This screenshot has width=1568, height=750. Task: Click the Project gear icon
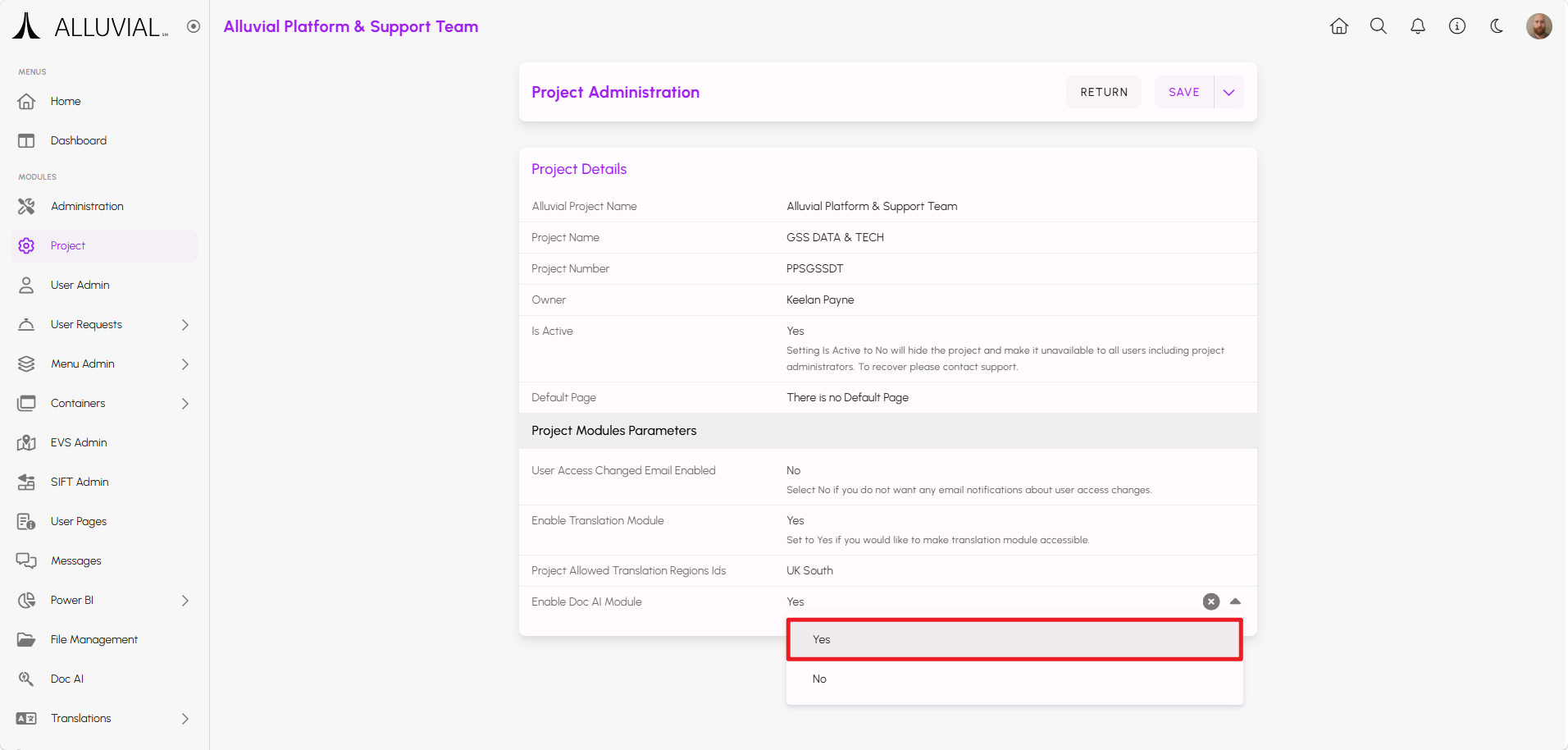26,246
